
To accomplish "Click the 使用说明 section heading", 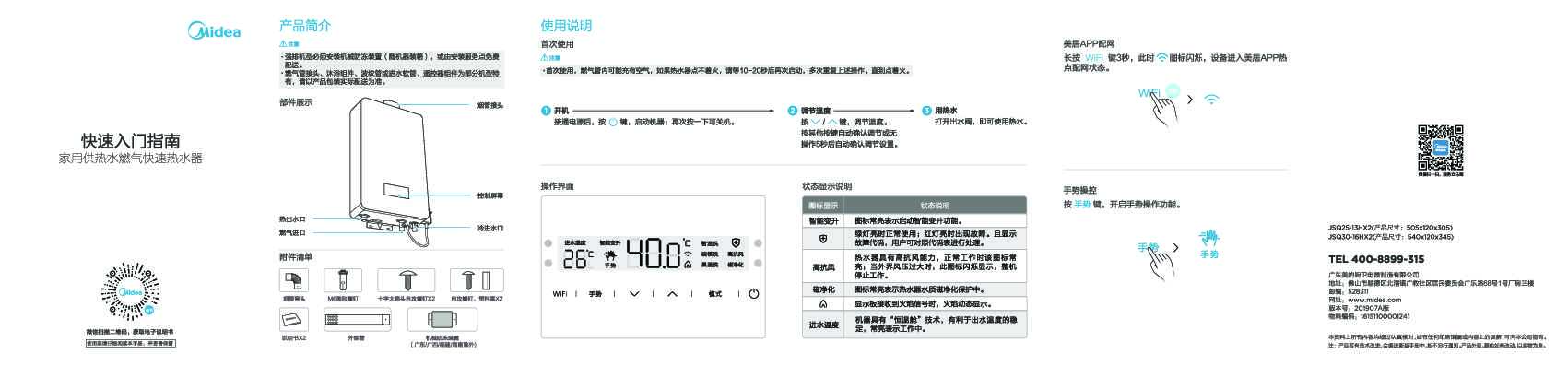I will coord(566,26).
